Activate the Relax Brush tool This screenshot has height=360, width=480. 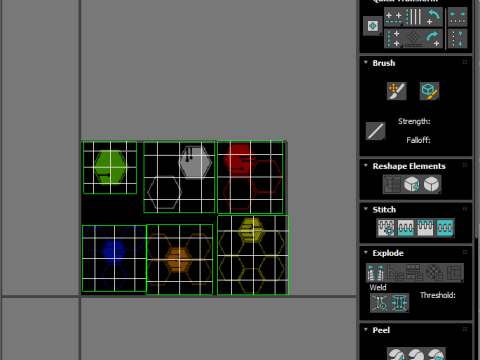(x=429, y=91)
